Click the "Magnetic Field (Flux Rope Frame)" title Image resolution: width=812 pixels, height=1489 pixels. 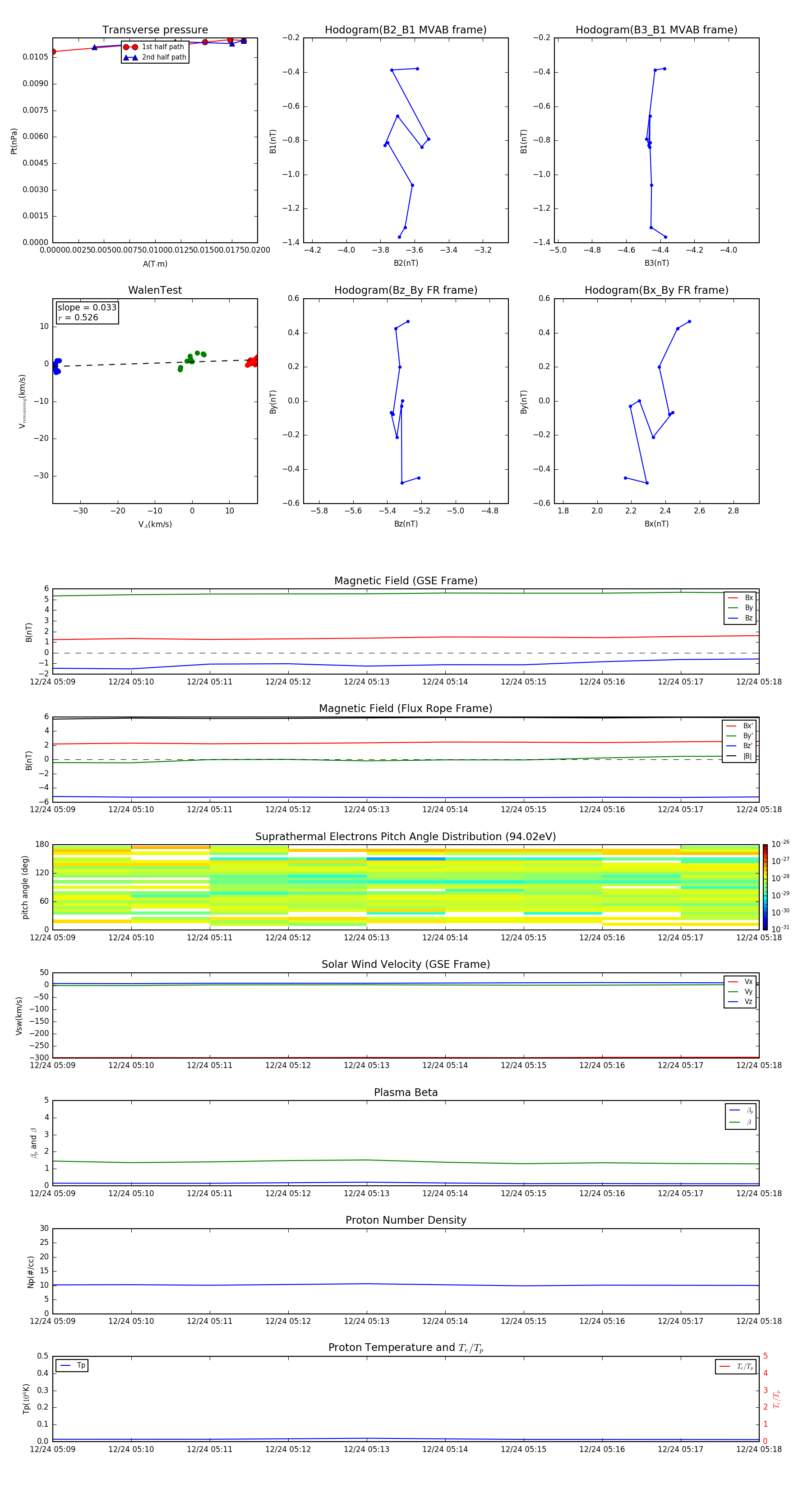(x=406, y=708)
